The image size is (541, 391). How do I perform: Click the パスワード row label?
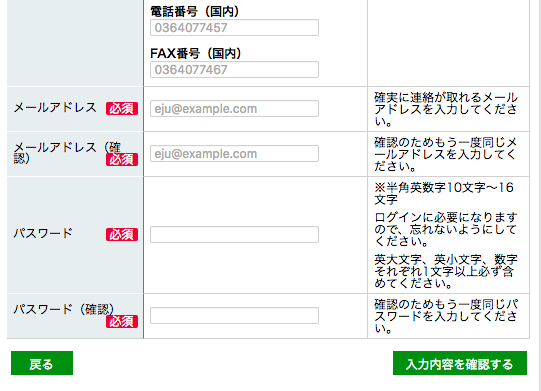coord(43,234)
